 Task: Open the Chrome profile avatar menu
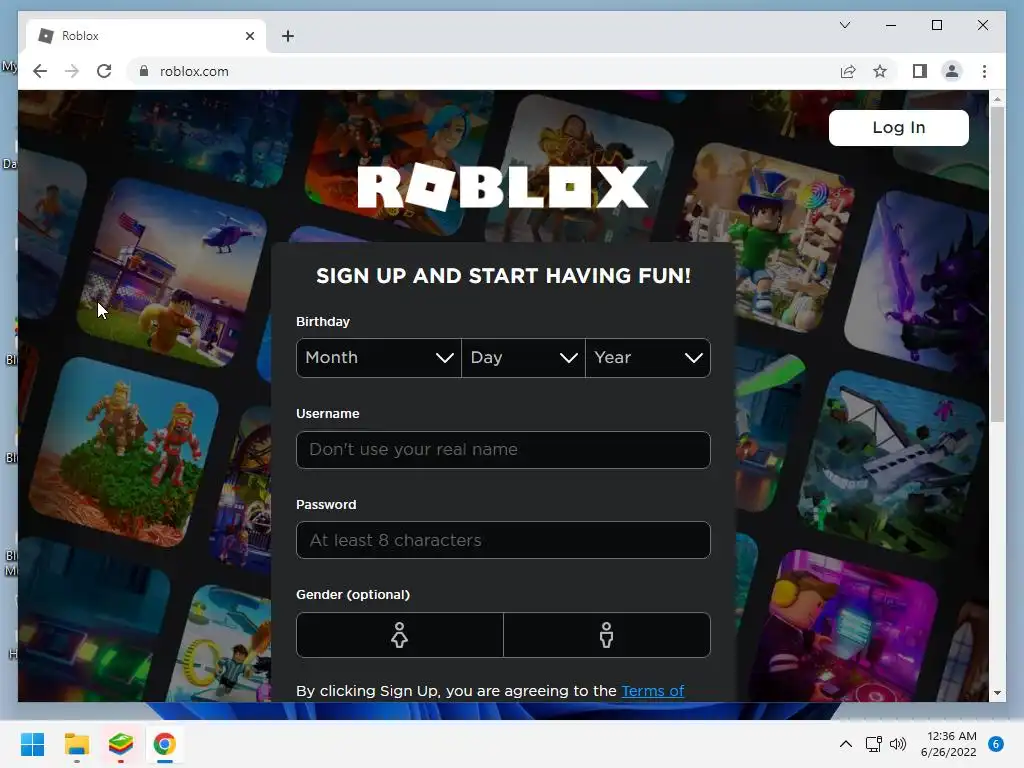click(x=952, y=71)
